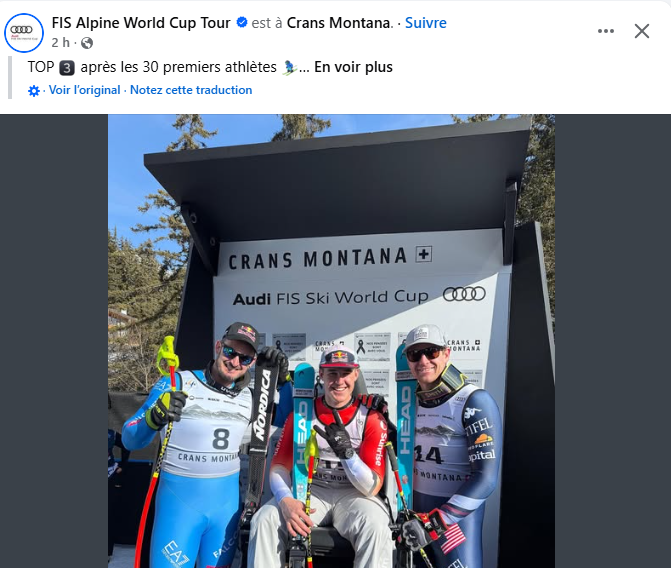Click the Crans Montana banner text in photo
671x568 pixels.
pyautogui.click(x=318, y=259)
